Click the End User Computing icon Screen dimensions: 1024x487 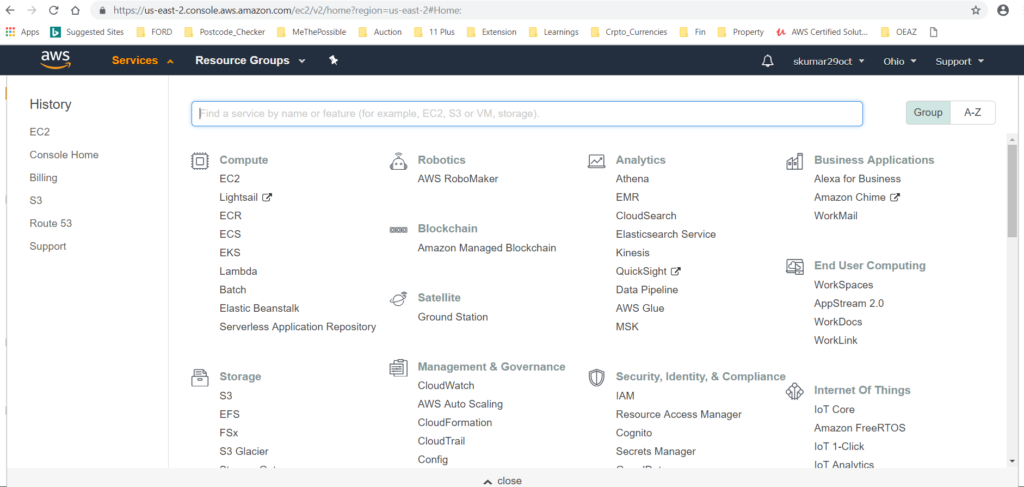(x=794, y=266)
